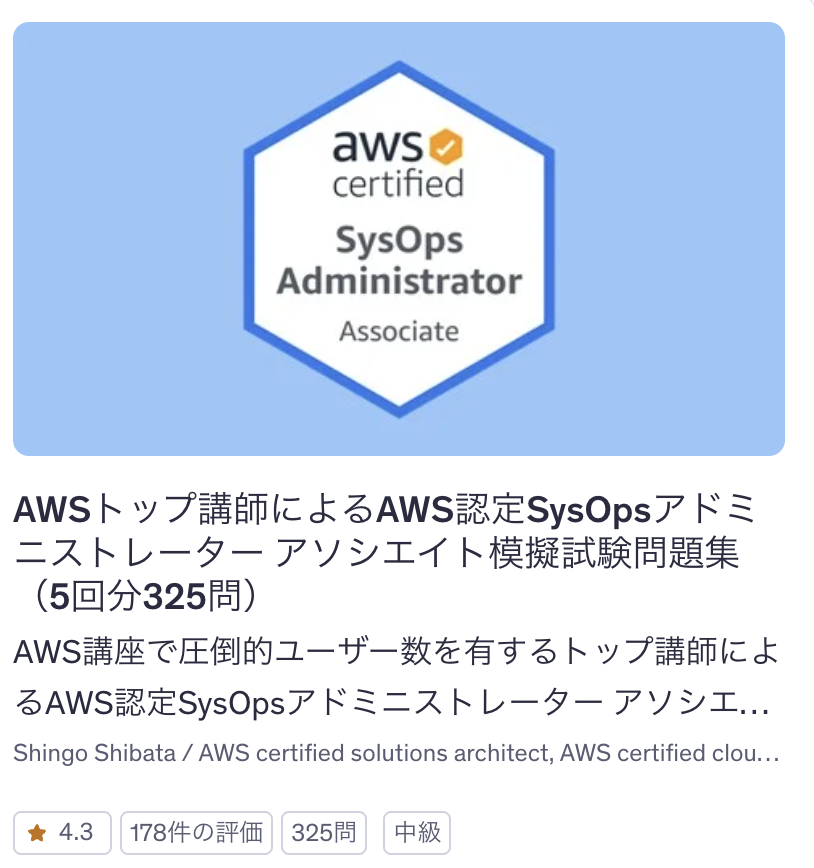Click the orange star rating icon
814x868 pixels.
(37, 832)
